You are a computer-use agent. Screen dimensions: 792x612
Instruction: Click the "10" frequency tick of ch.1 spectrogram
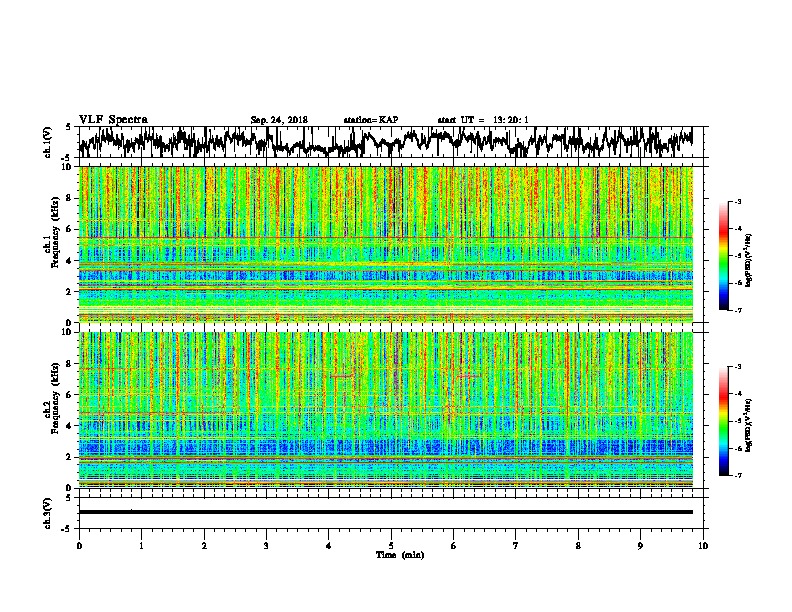pyautogui.click(x=67, y=167)
